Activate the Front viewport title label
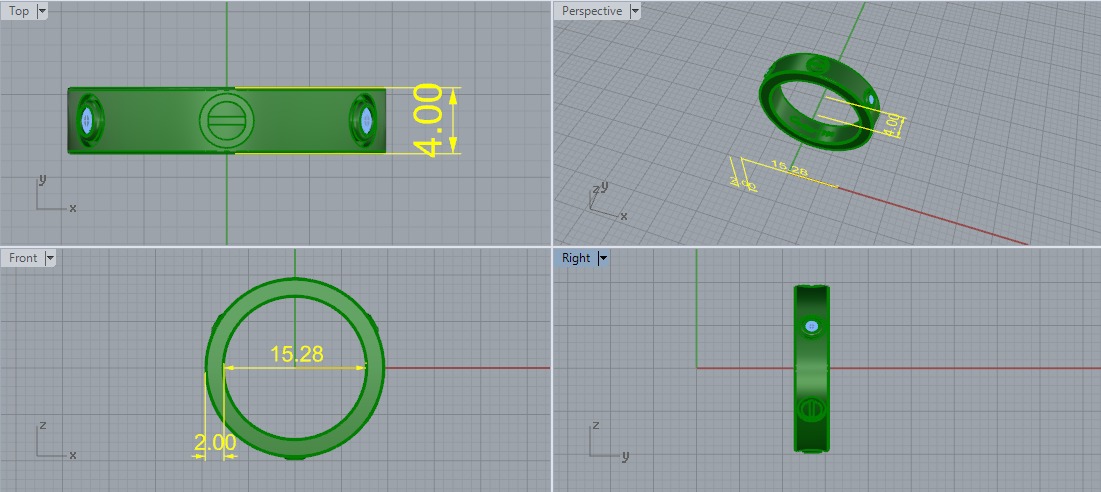 coord(23,258)
